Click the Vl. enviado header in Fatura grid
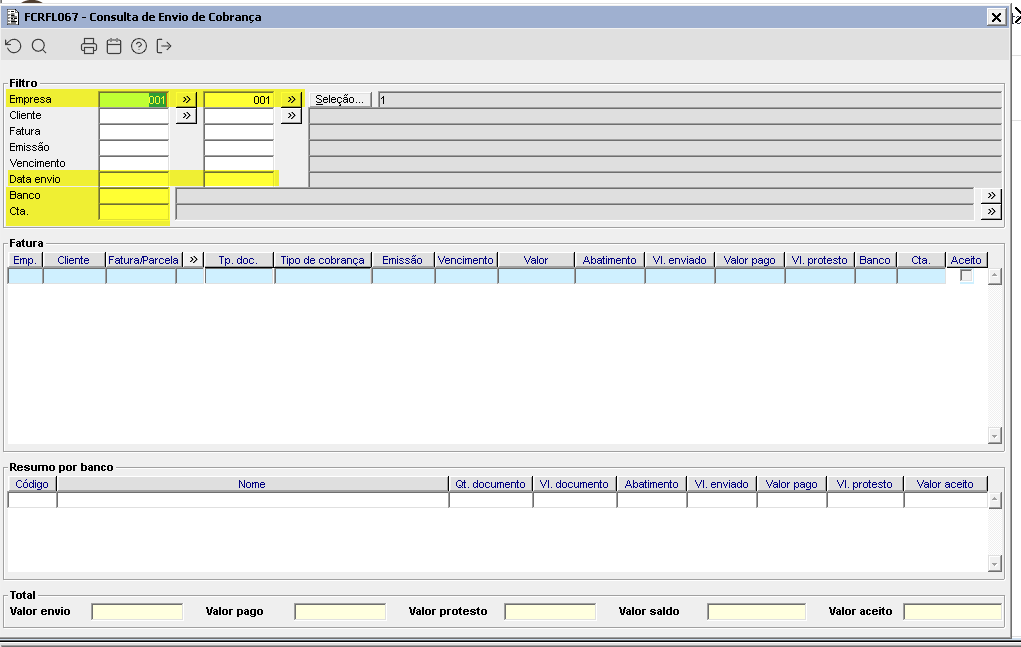 680,260
